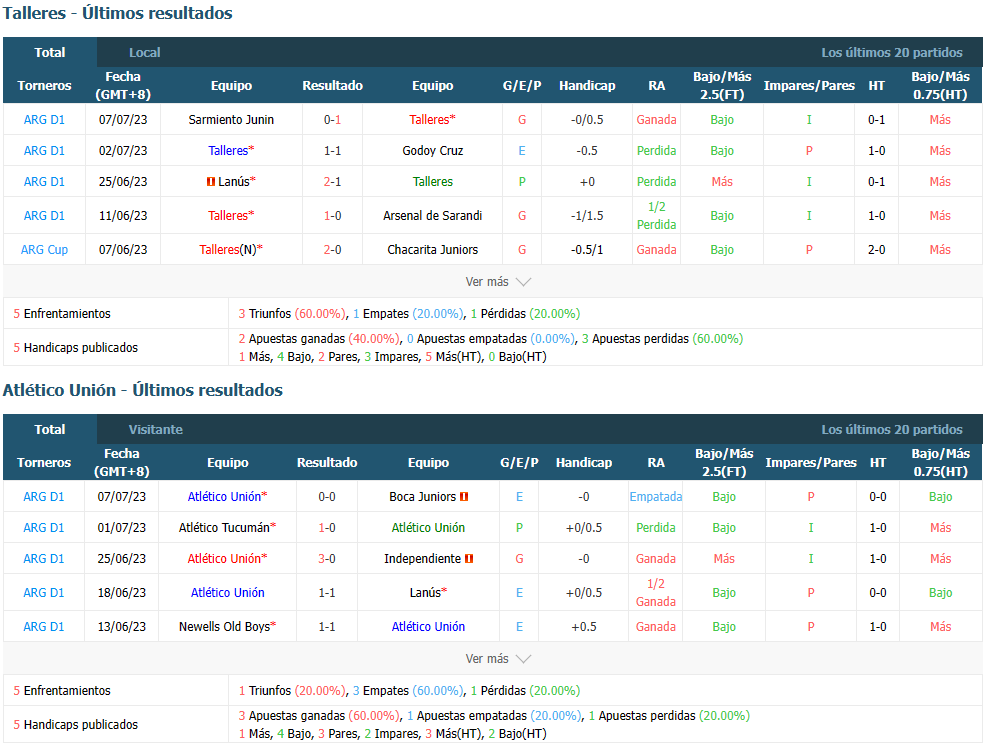
Task: Open Los últimos 20 partidos selector for Atlético Unión
Action: coord(892,429)
